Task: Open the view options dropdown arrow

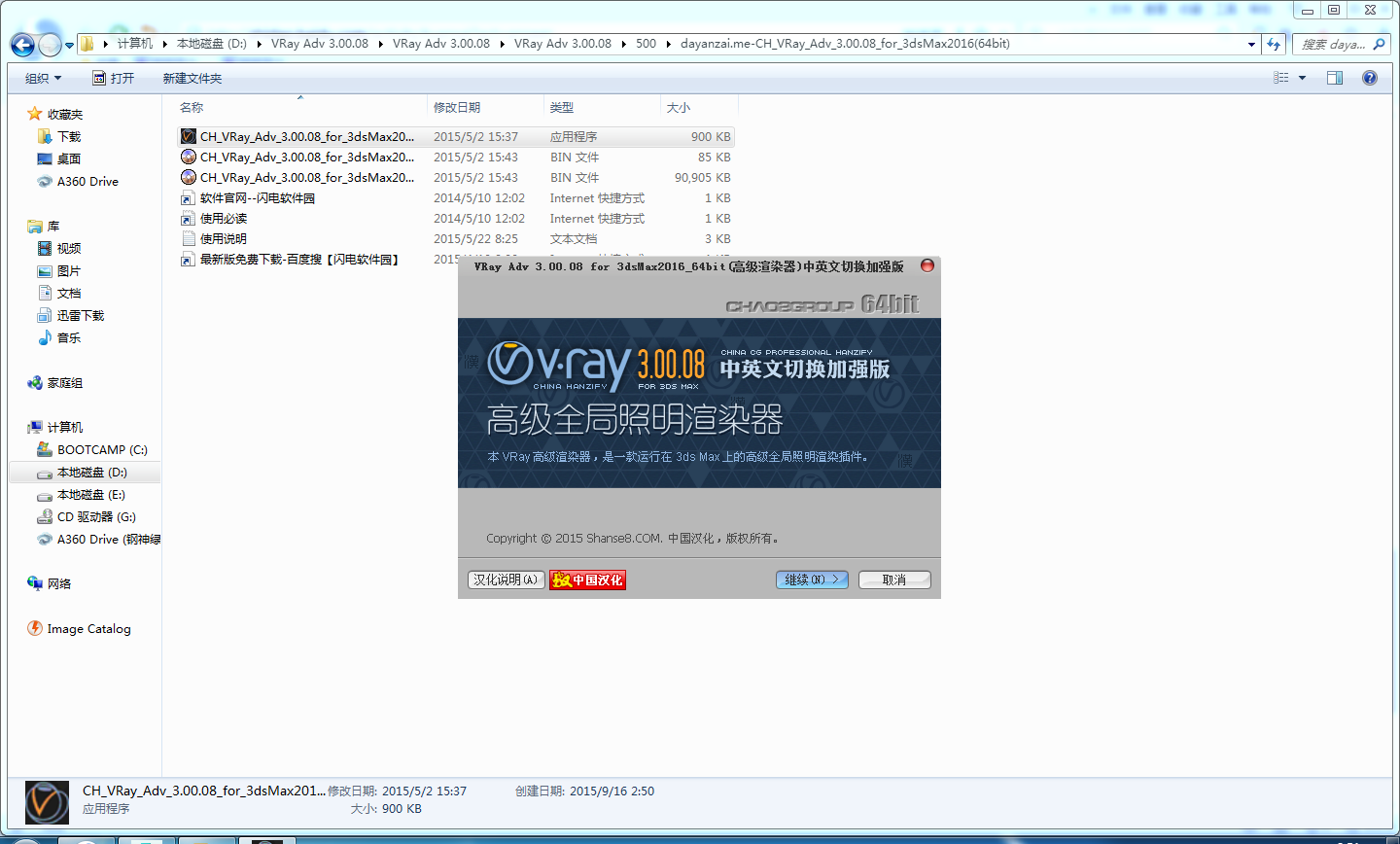Action: 1302,78
